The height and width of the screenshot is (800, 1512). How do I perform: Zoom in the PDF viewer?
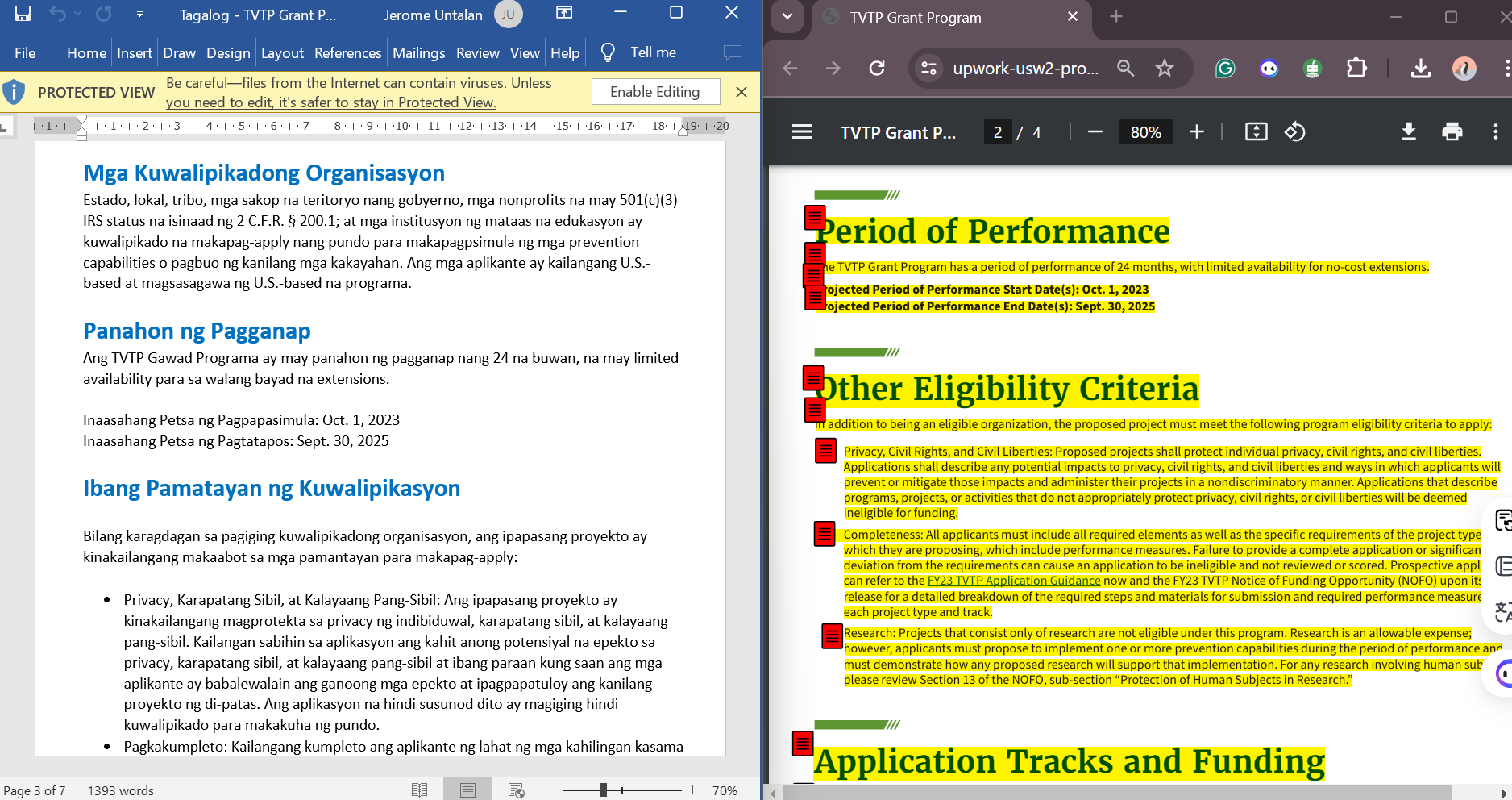[x=1197, y=131]
